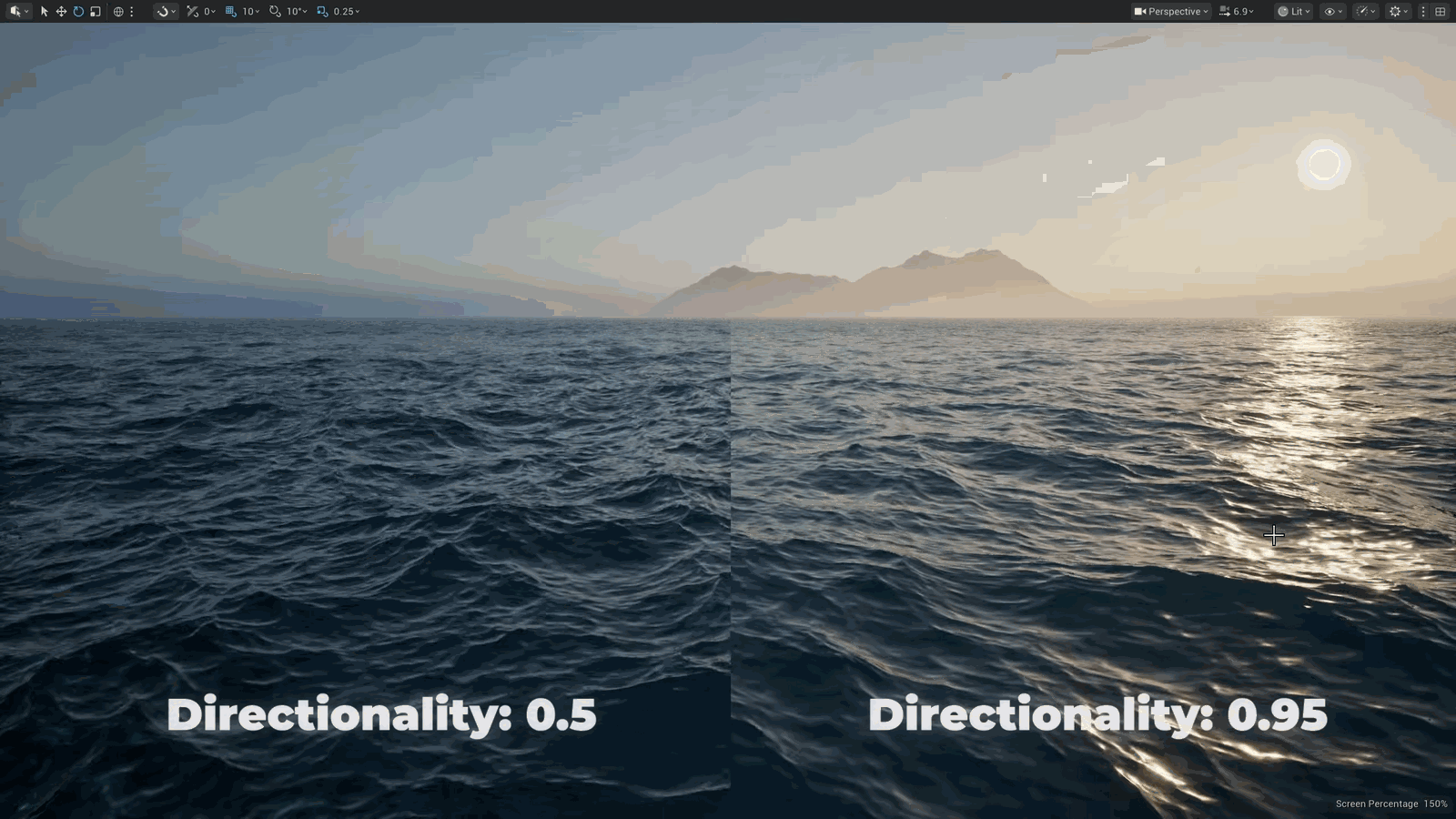
Task: Activate the Select objects tool
Action: point(44,12)
